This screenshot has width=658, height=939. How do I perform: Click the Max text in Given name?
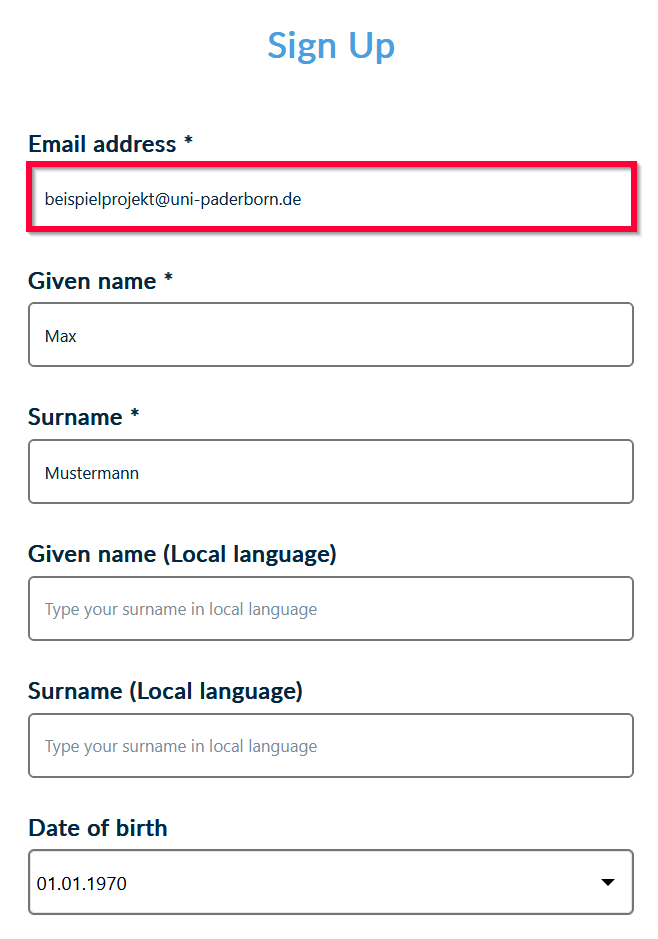point(61,336)
